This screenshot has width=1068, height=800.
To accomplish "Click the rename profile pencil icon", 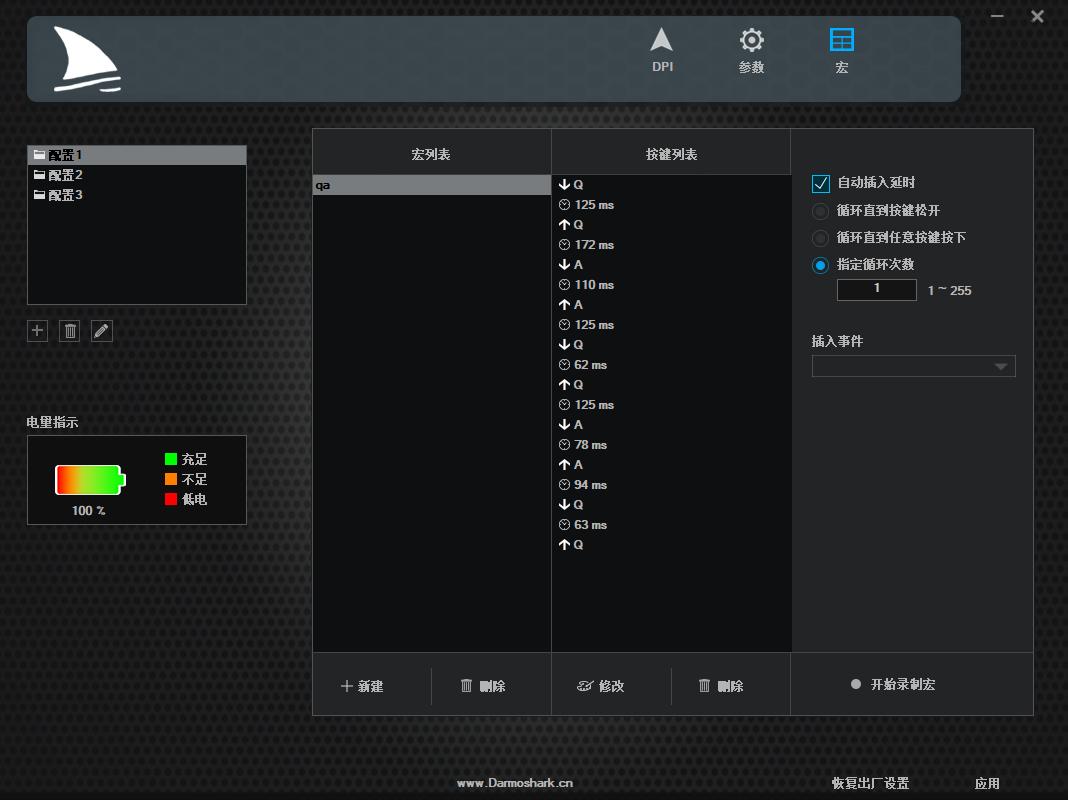I will click(x=100, y=330).
